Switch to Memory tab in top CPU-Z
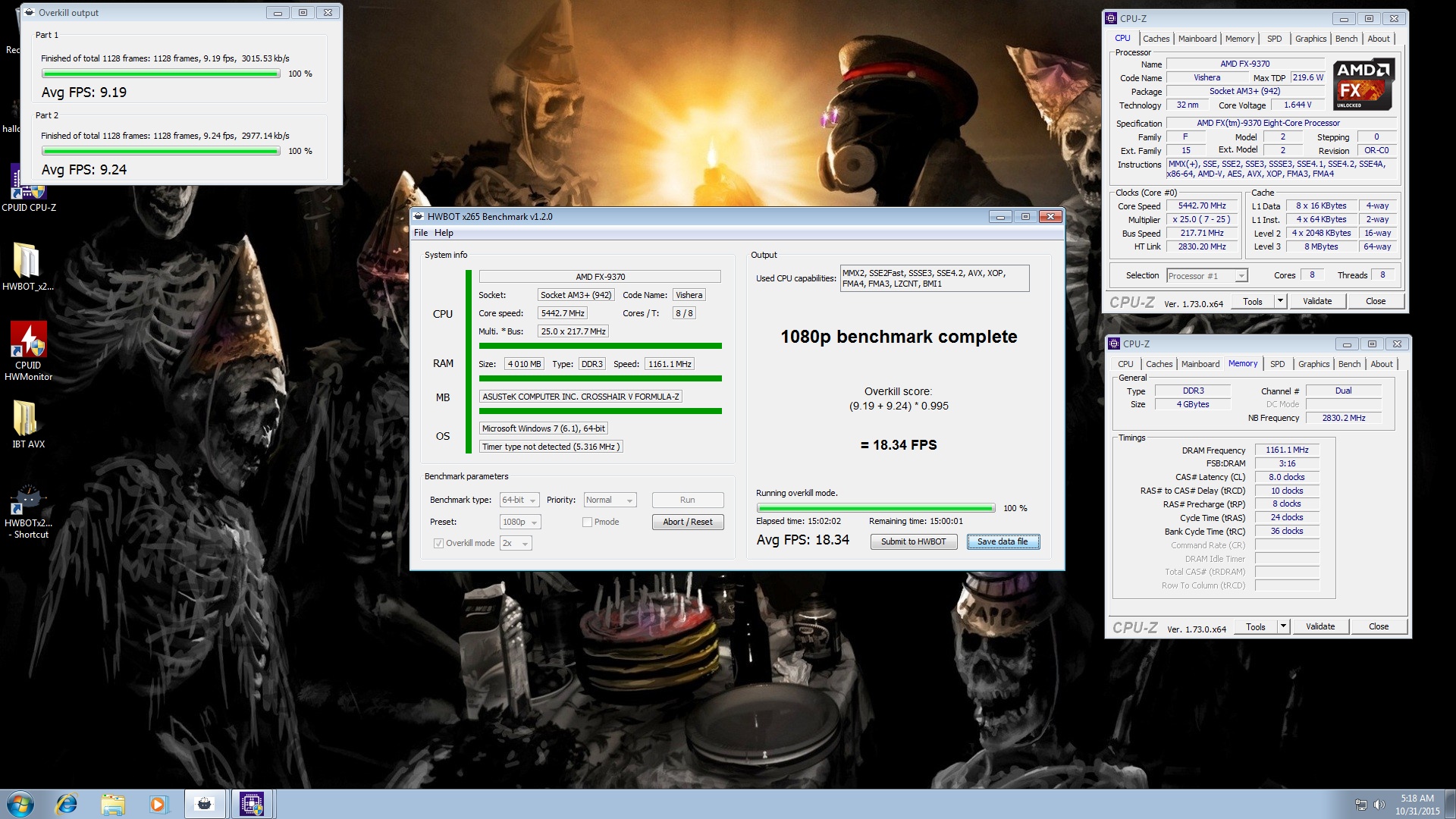 pyautogui.click(x=1240, y=39)
